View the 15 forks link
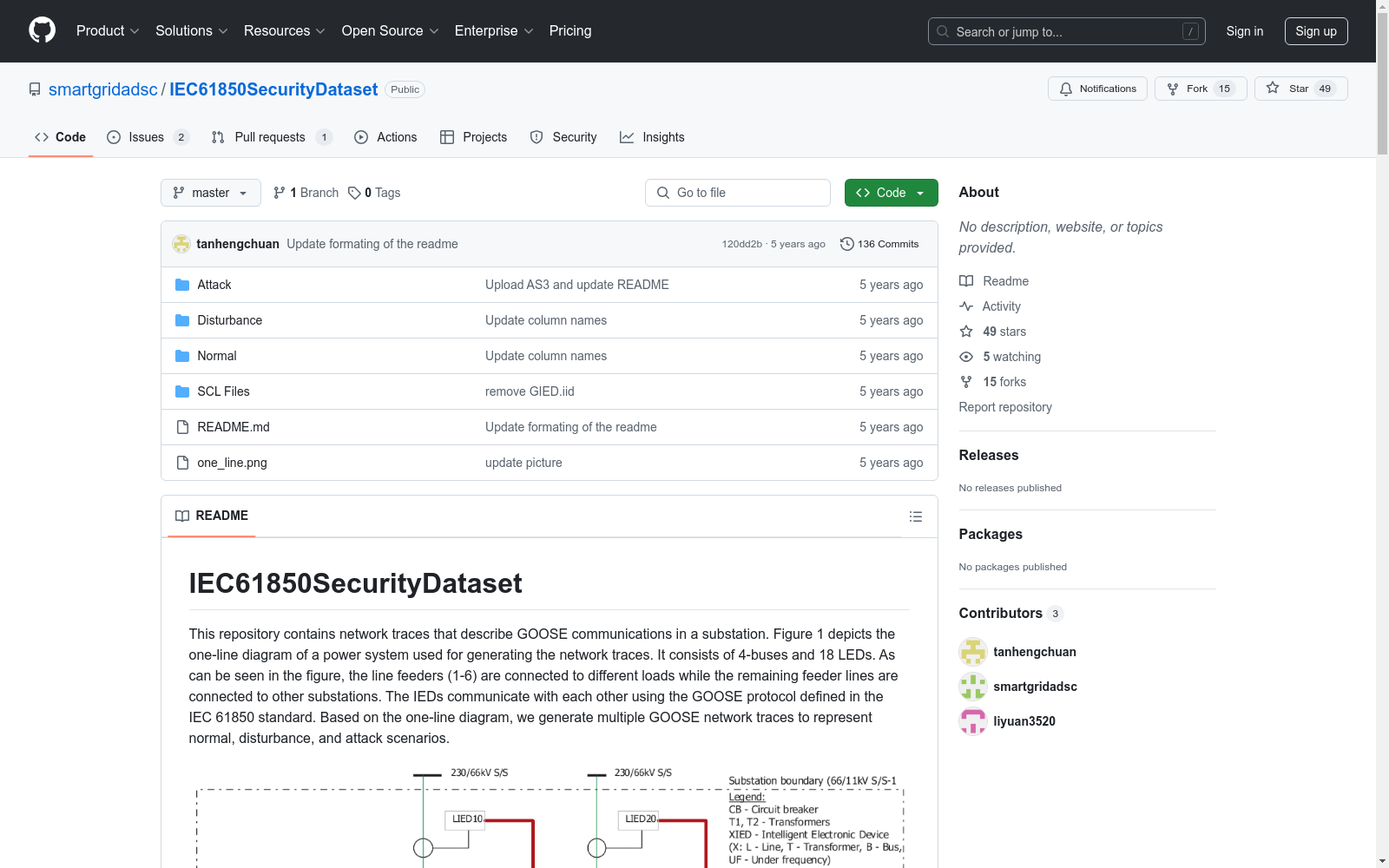This screenshot has width=1389, height=868. coord(992,382)
